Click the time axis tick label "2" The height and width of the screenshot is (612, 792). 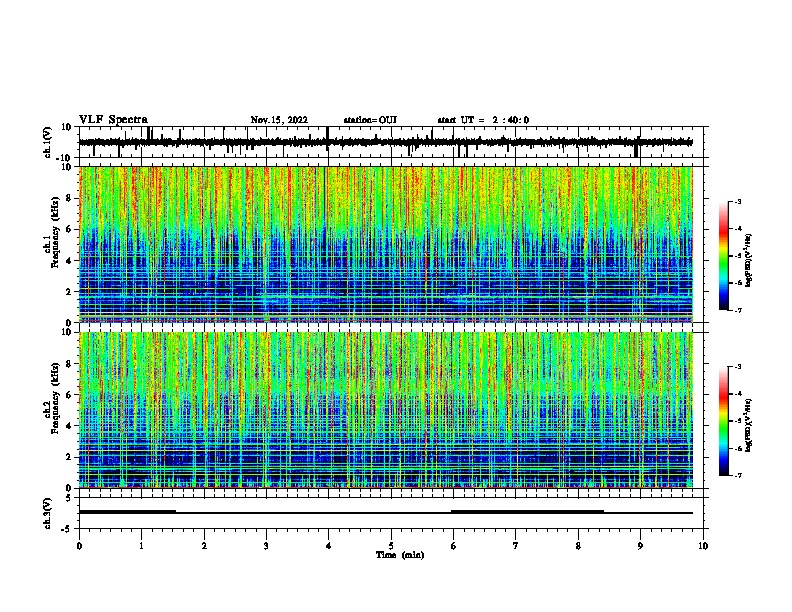204,546
